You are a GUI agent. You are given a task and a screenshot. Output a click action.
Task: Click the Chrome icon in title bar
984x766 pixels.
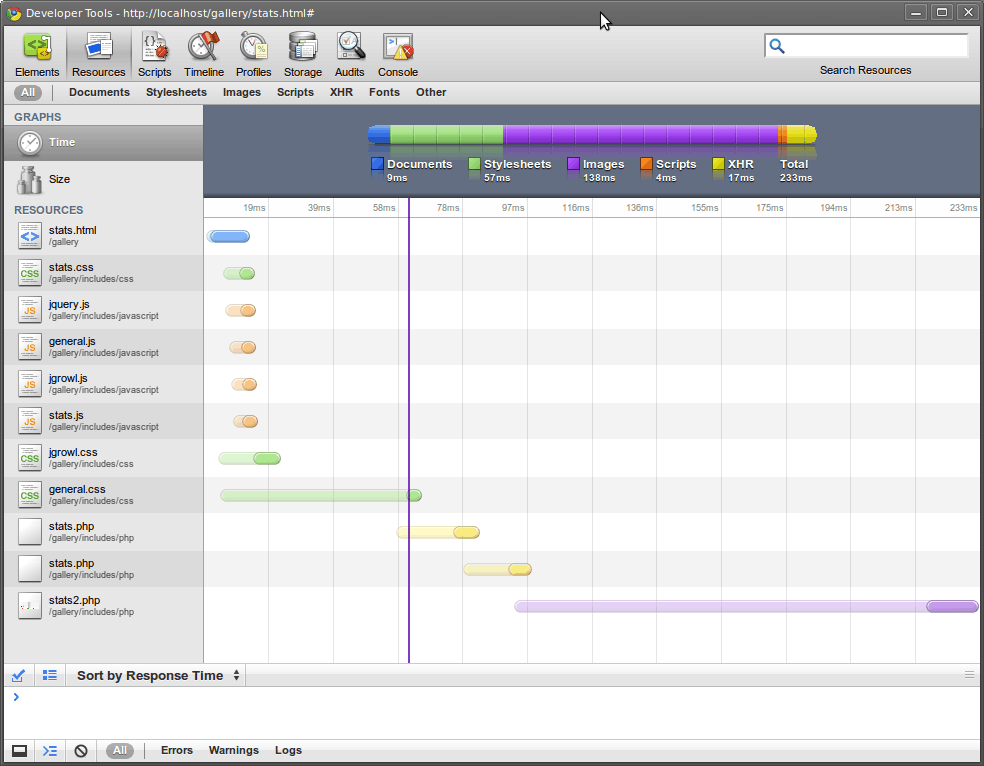(x=14, y=13)
